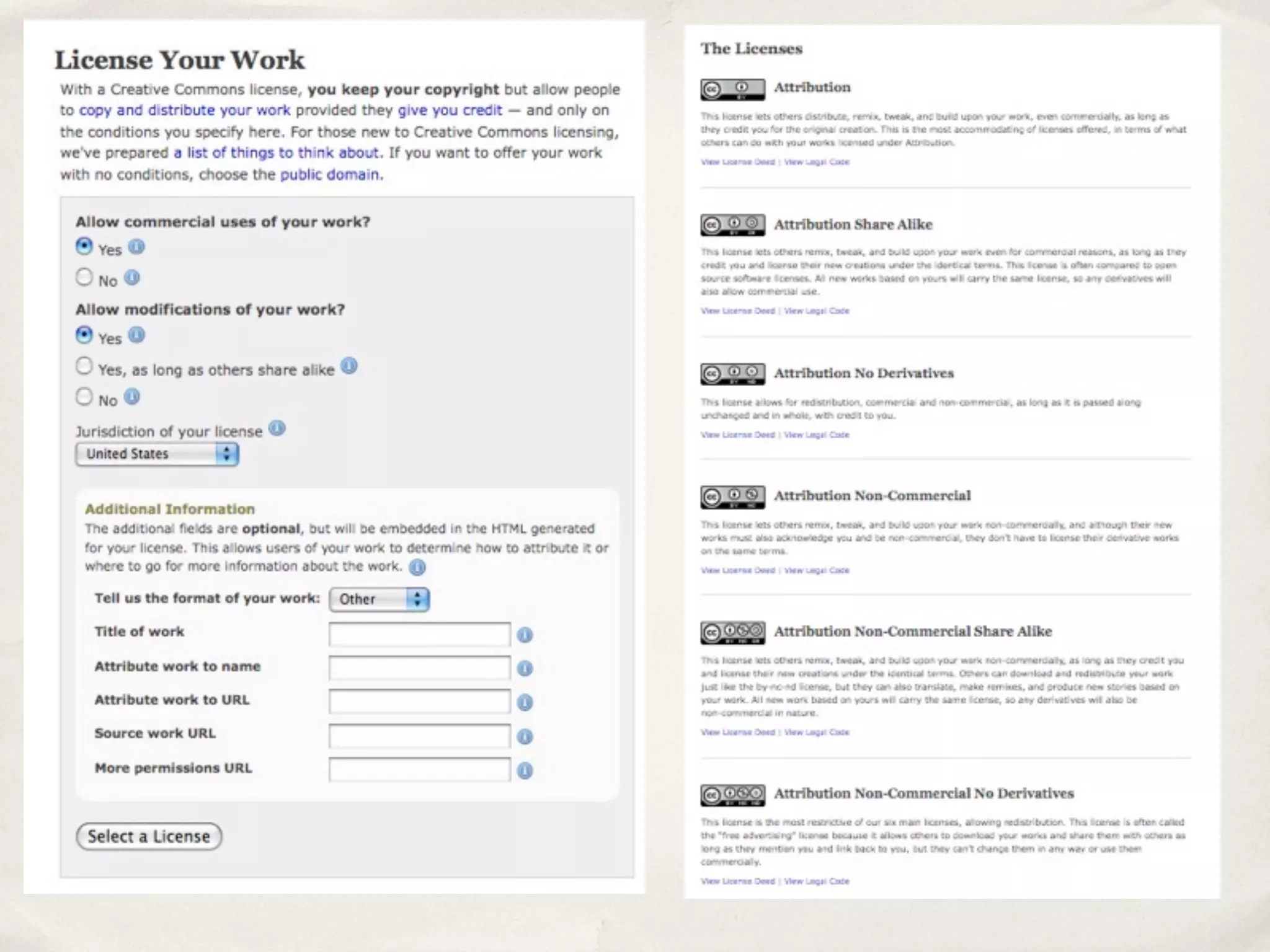The image size is (1270, 952).
Task: View Legal Code for Non-Commercial Share Alike
Action: coord(817,733)
